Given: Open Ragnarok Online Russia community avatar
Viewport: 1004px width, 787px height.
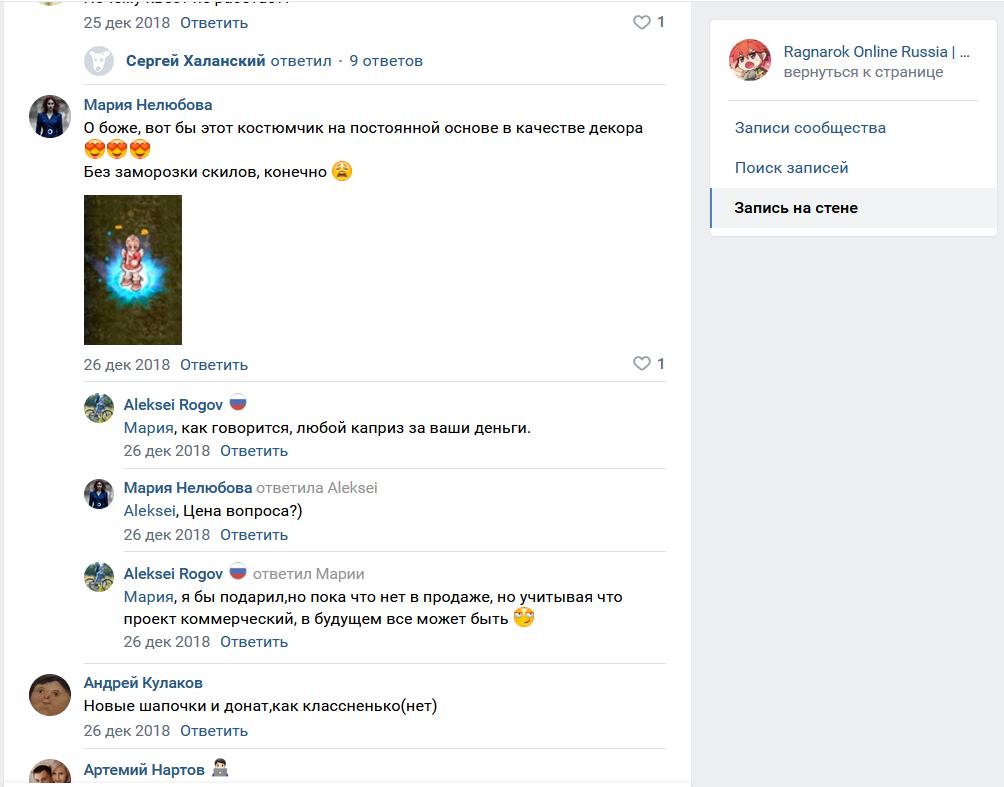Looking at the screenshot, I should 750,60.
